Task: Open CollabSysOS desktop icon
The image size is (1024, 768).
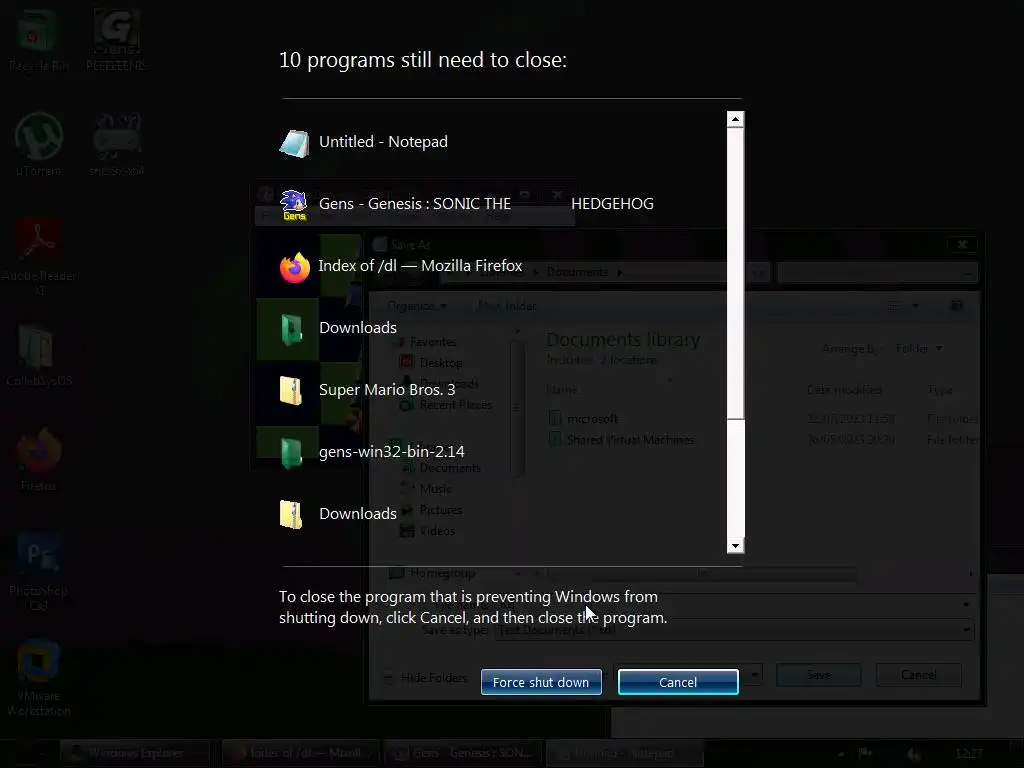Action: tap(39, 355)
